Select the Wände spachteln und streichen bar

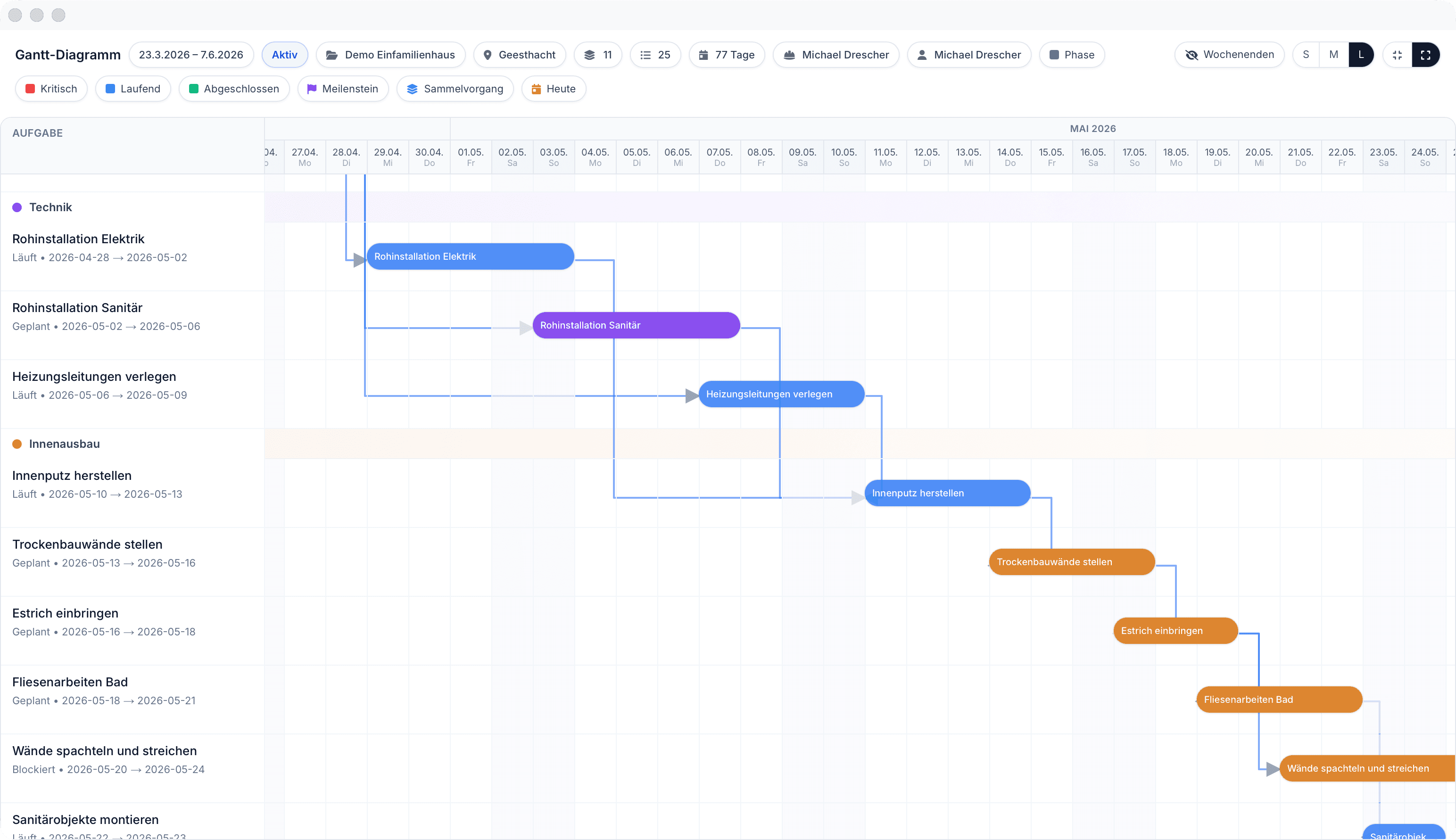coord(1367,768)
